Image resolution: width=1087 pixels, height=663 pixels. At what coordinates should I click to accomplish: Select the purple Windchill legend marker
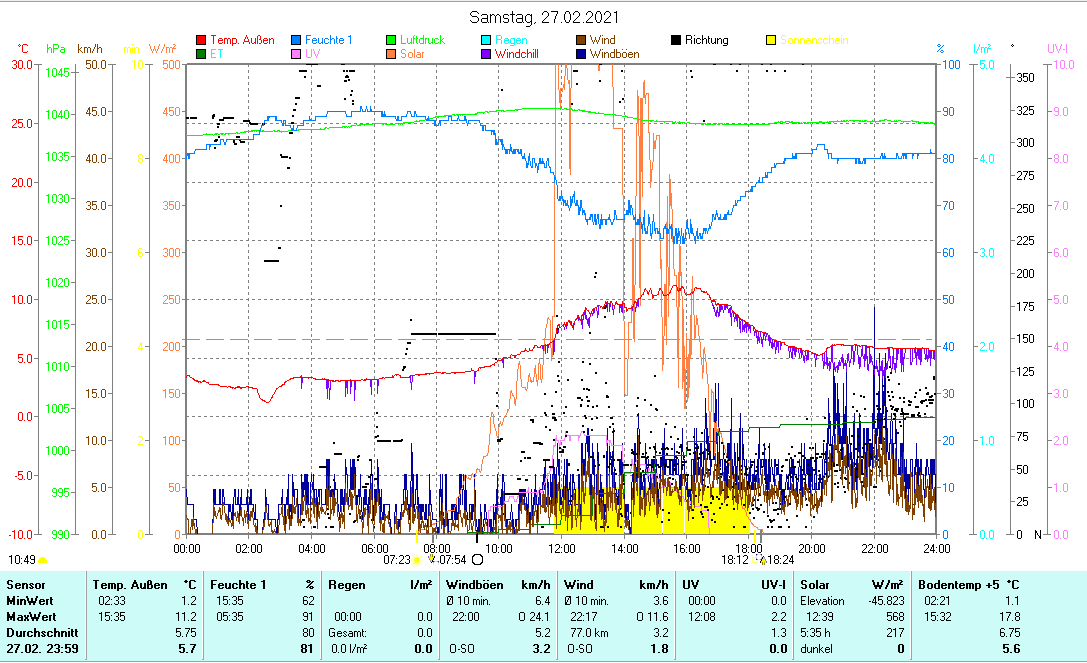487,54
